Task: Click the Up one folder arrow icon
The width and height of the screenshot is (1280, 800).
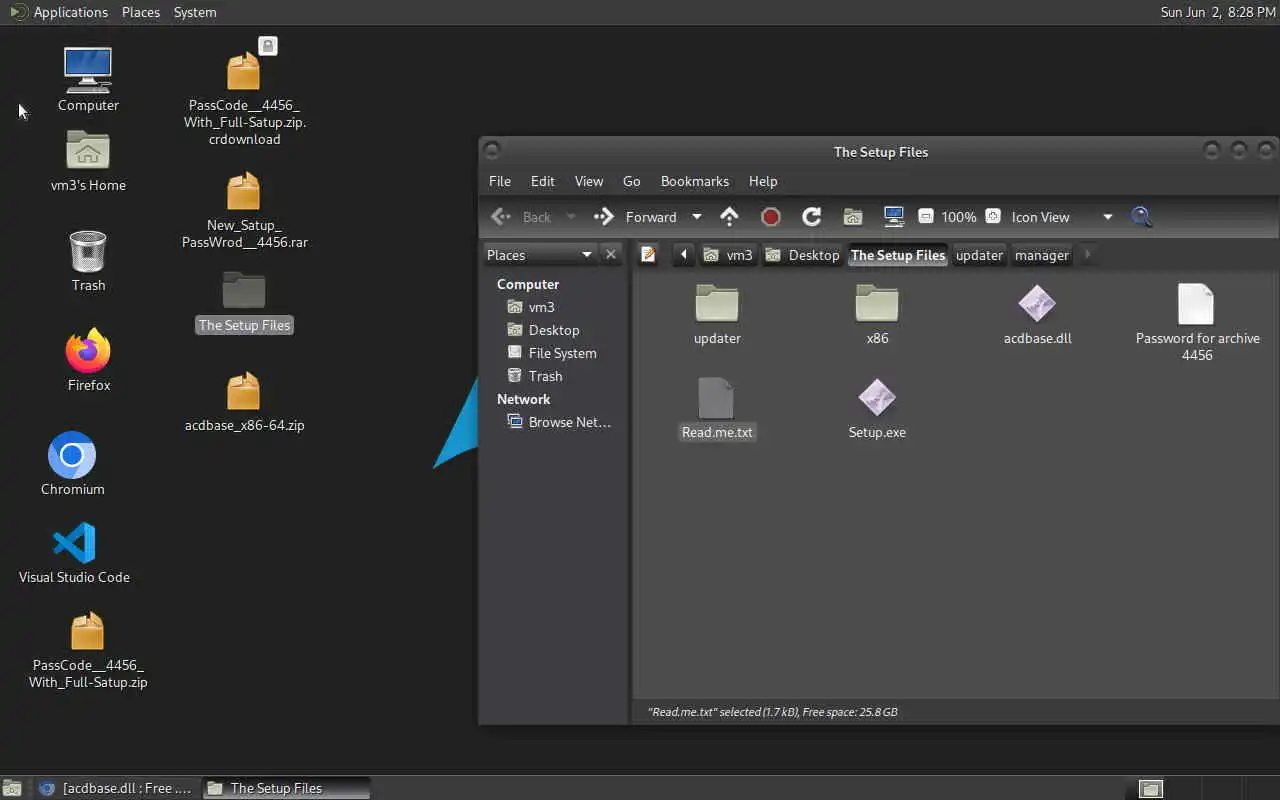Action: (730, 217)
